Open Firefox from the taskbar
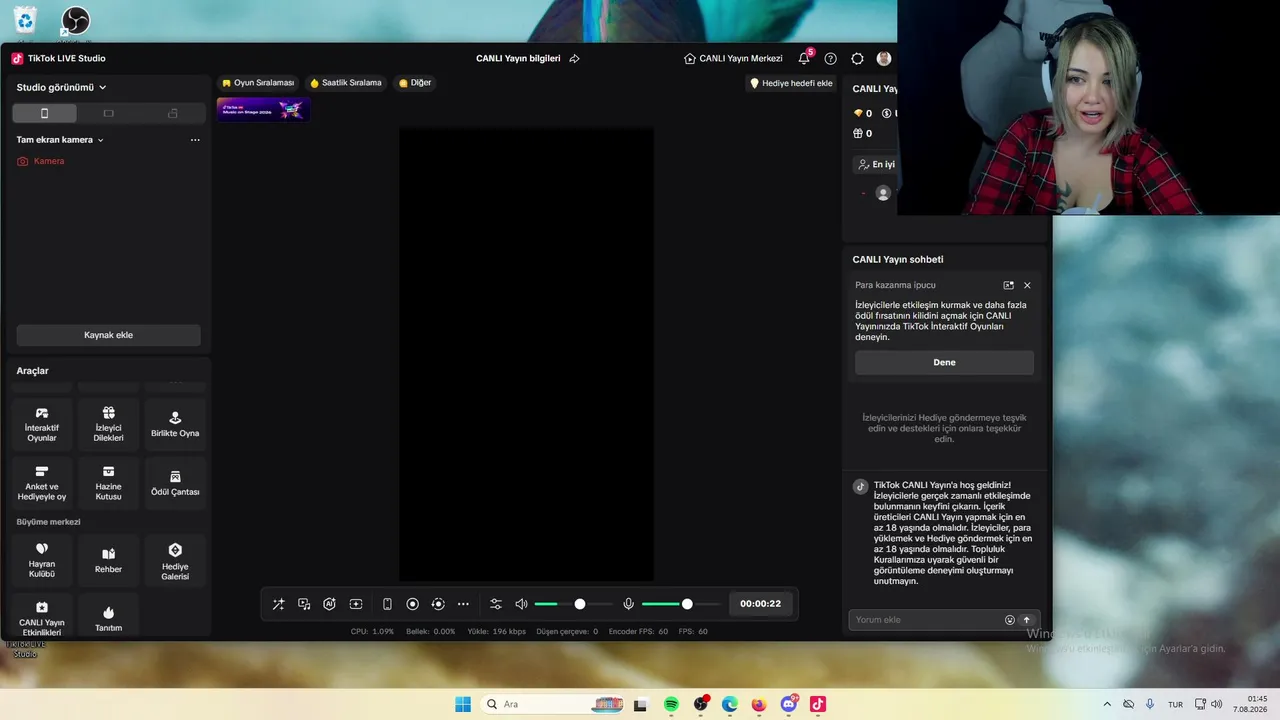The height and width of the screenshot is (720, 1280). (759, 704)
